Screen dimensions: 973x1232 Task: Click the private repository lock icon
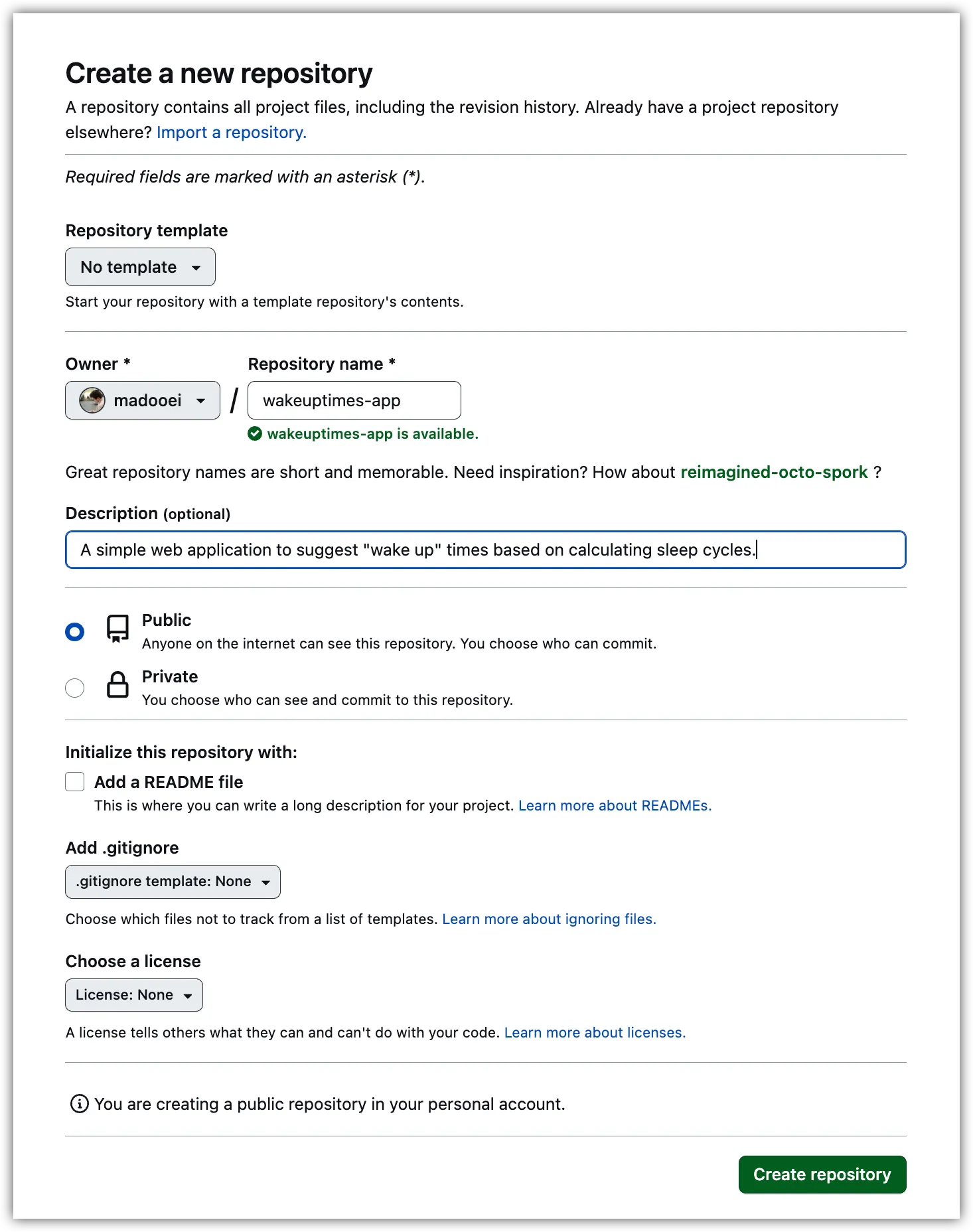[x=118, y=684]
